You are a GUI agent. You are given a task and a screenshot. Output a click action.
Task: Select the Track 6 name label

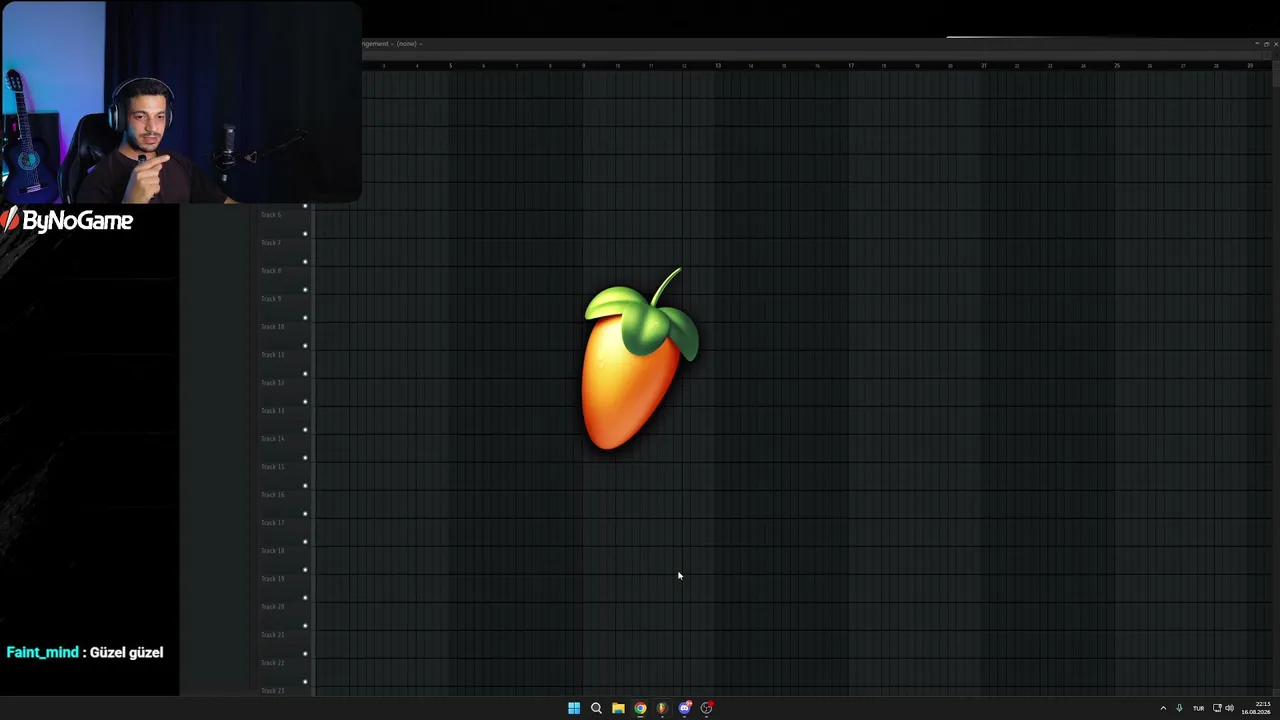tap(271, 215)
